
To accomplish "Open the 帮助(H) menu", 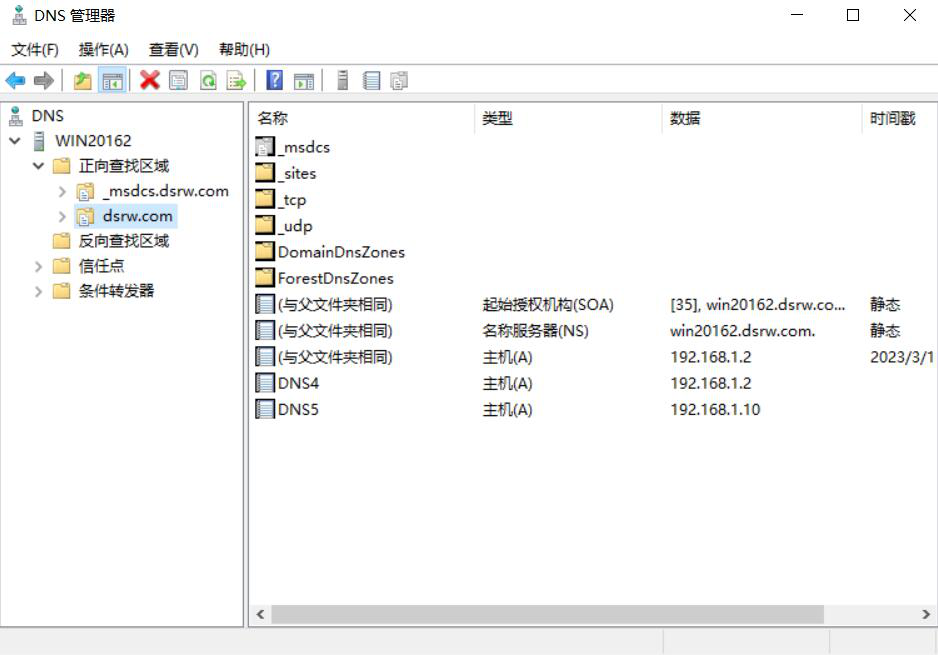I will 244,50.
